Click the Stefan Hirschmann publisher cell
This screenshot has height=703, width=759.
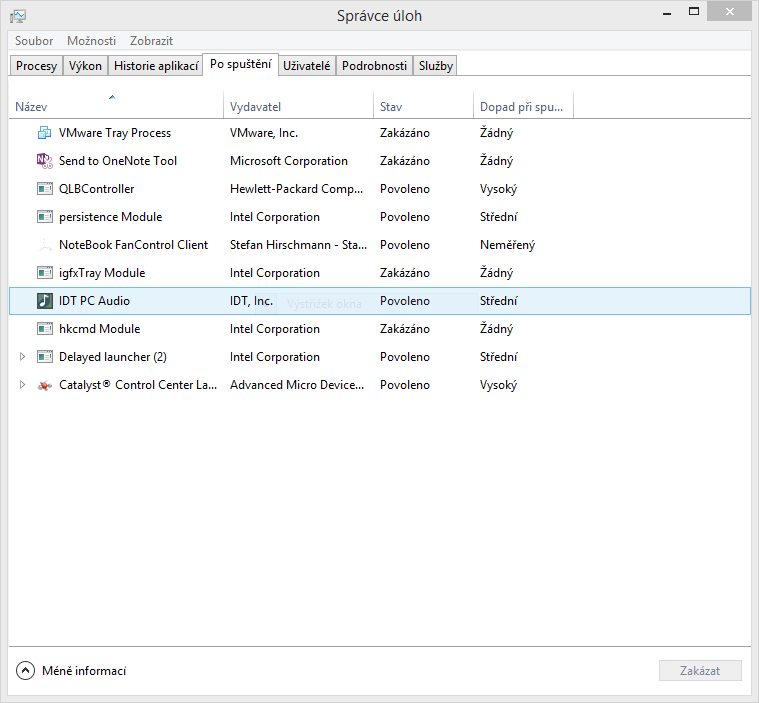[x=298, y=245]
